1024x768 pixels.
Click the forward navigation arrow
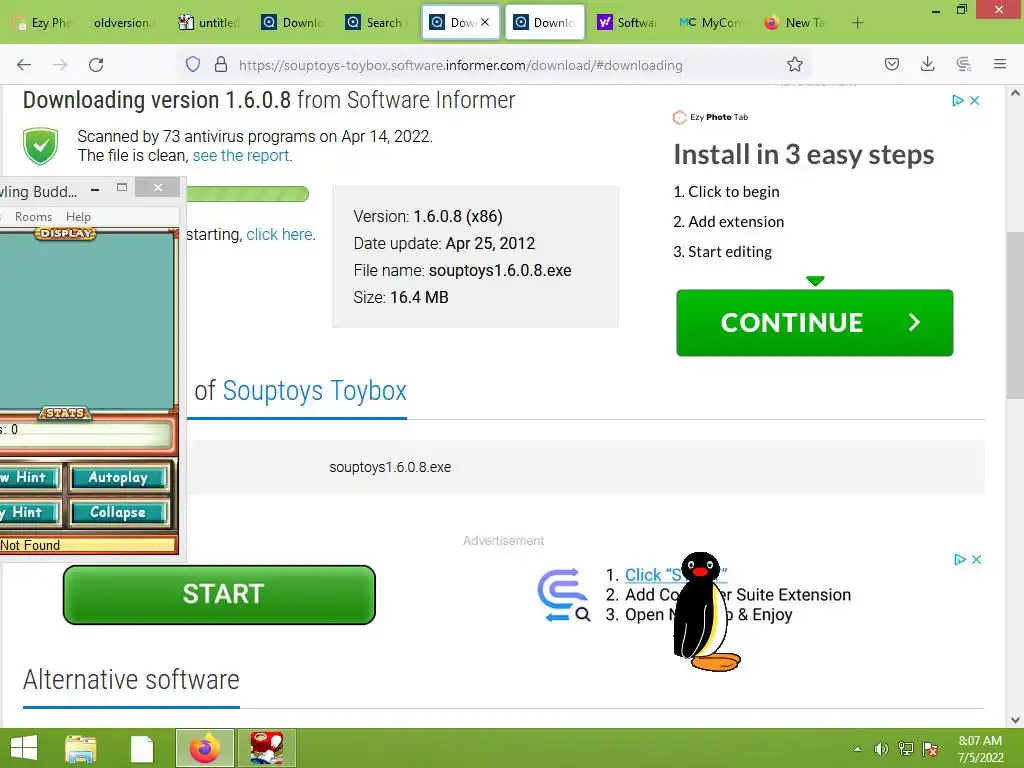point(60,65)
